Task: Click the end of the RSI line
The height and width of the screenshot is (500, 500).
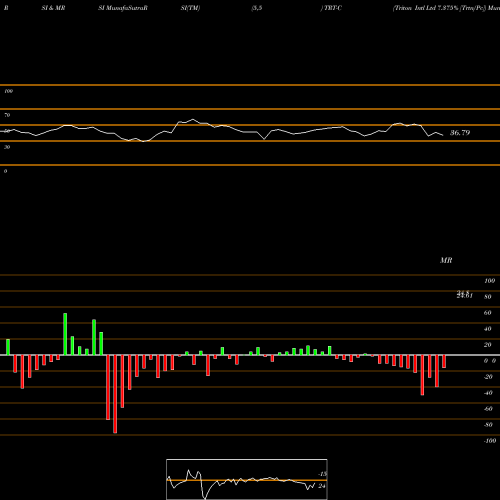Action: pos(443,135)
